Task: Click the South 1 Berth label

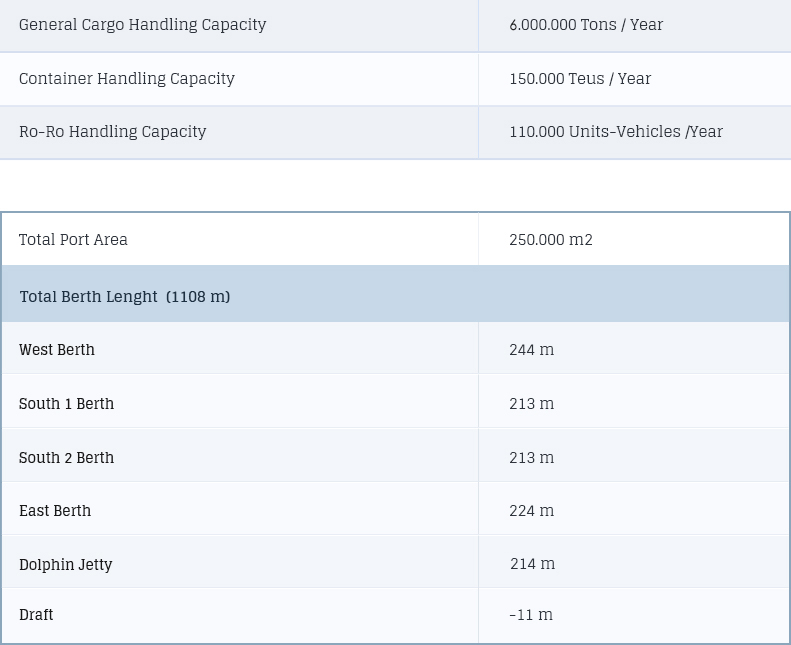Action: click(x=66, y=403)
